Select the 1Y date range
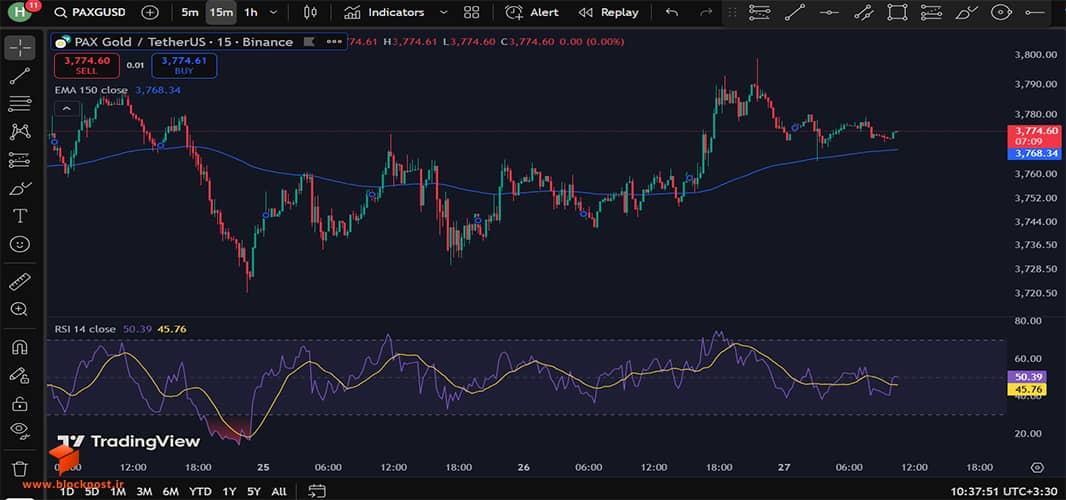This screenshot has width=1066, height=500. point(230,491)
